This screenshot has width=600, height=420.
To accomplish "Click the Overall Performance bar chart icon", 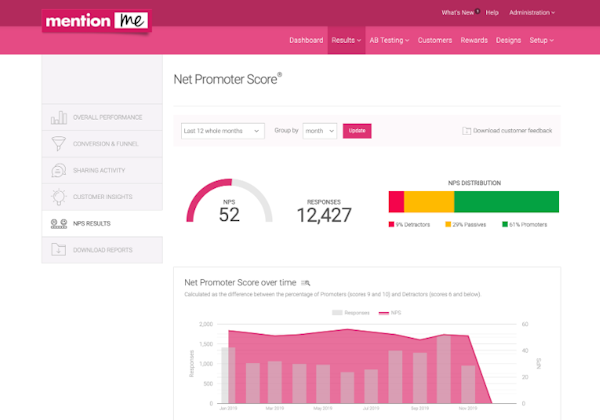I will tap(59, 118).
